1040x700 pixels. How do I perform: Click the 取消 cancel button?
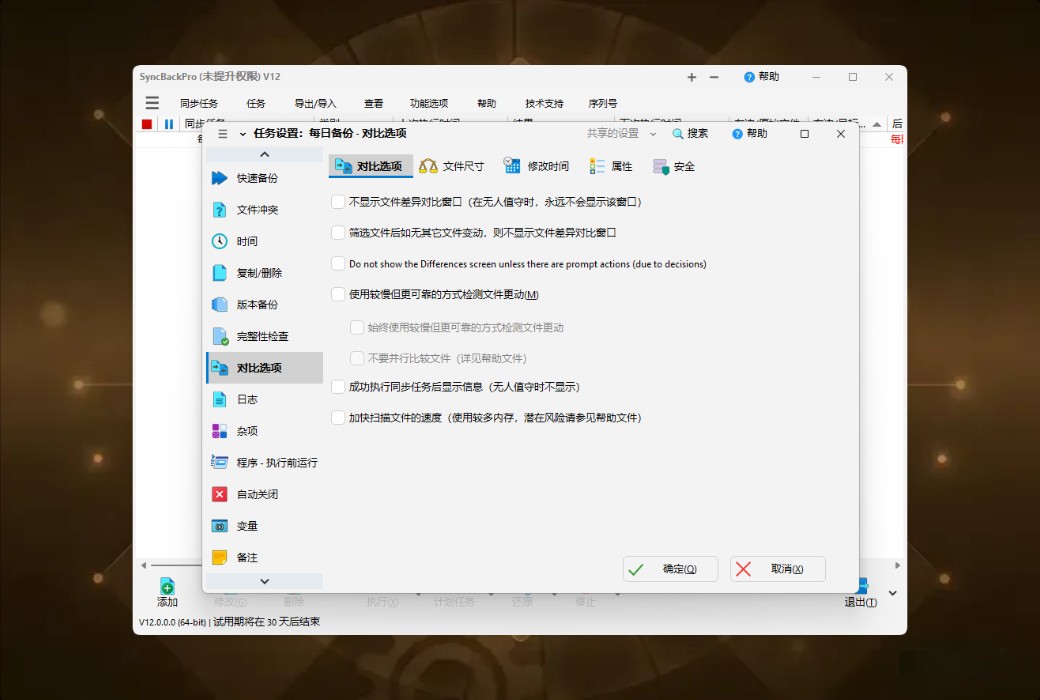pos(780,568)
